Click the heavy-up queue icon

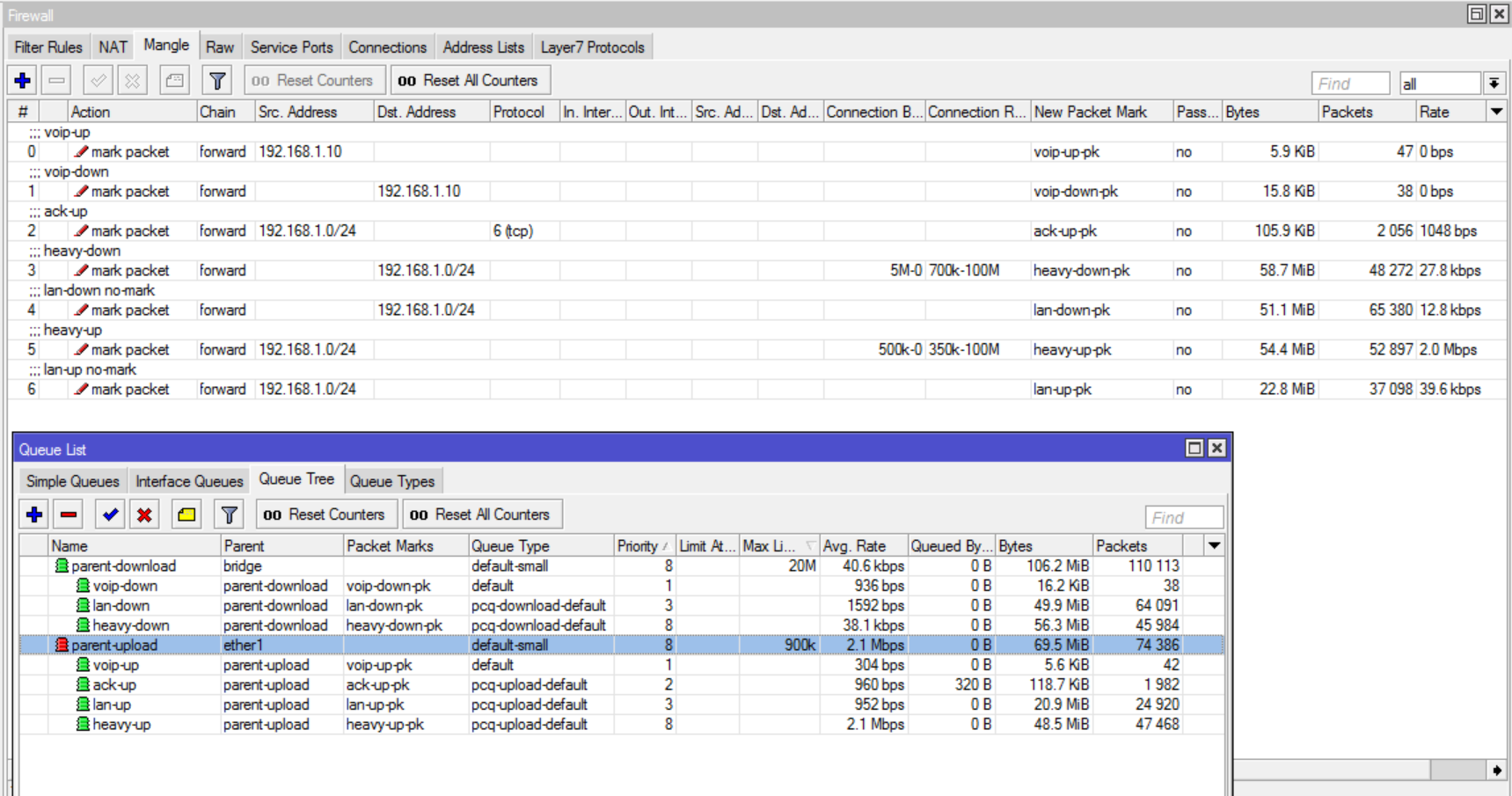click(x=83, y=724)
